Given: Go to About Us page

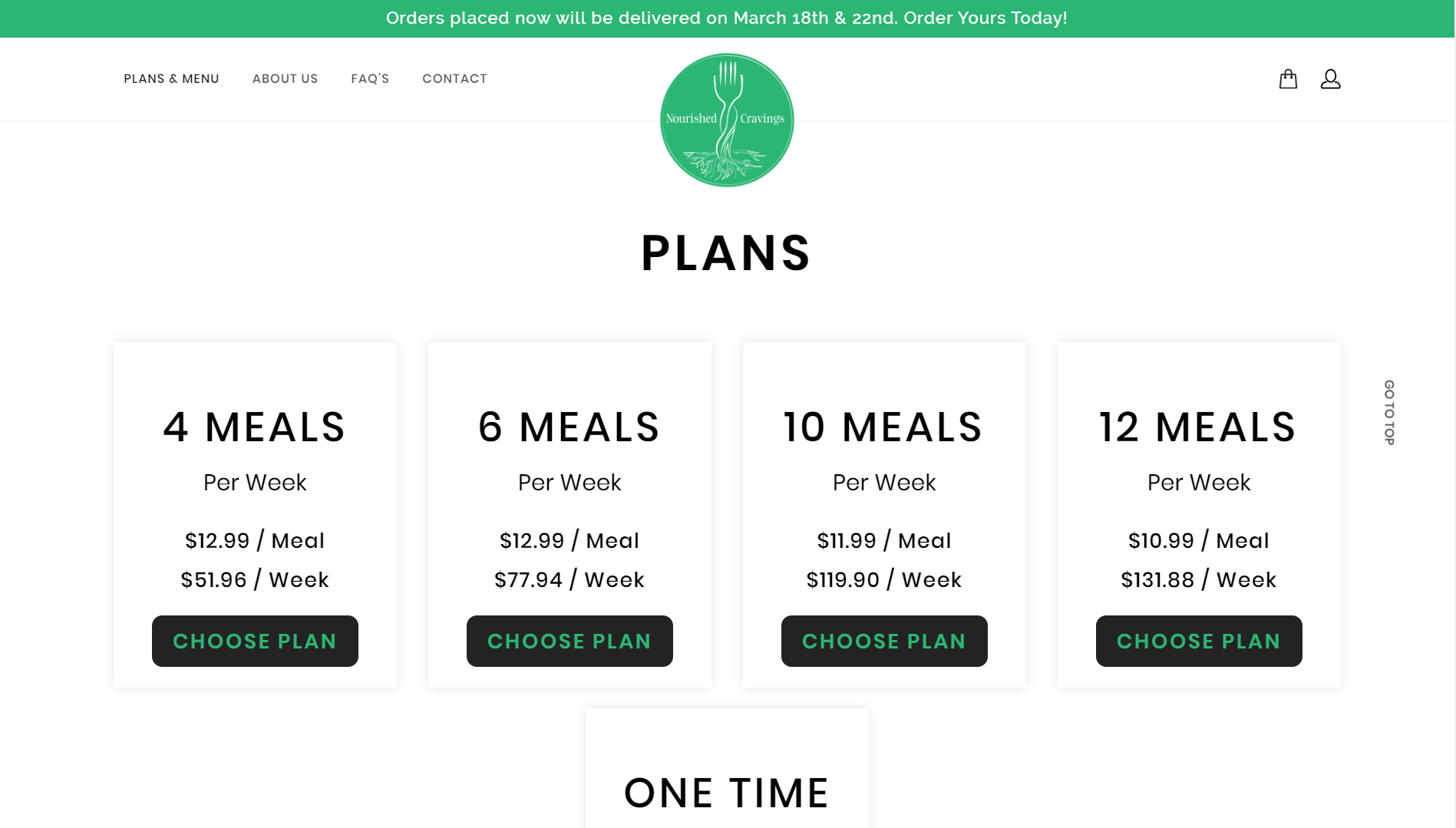Looking at the screenshot, I should tap(285, 79).
